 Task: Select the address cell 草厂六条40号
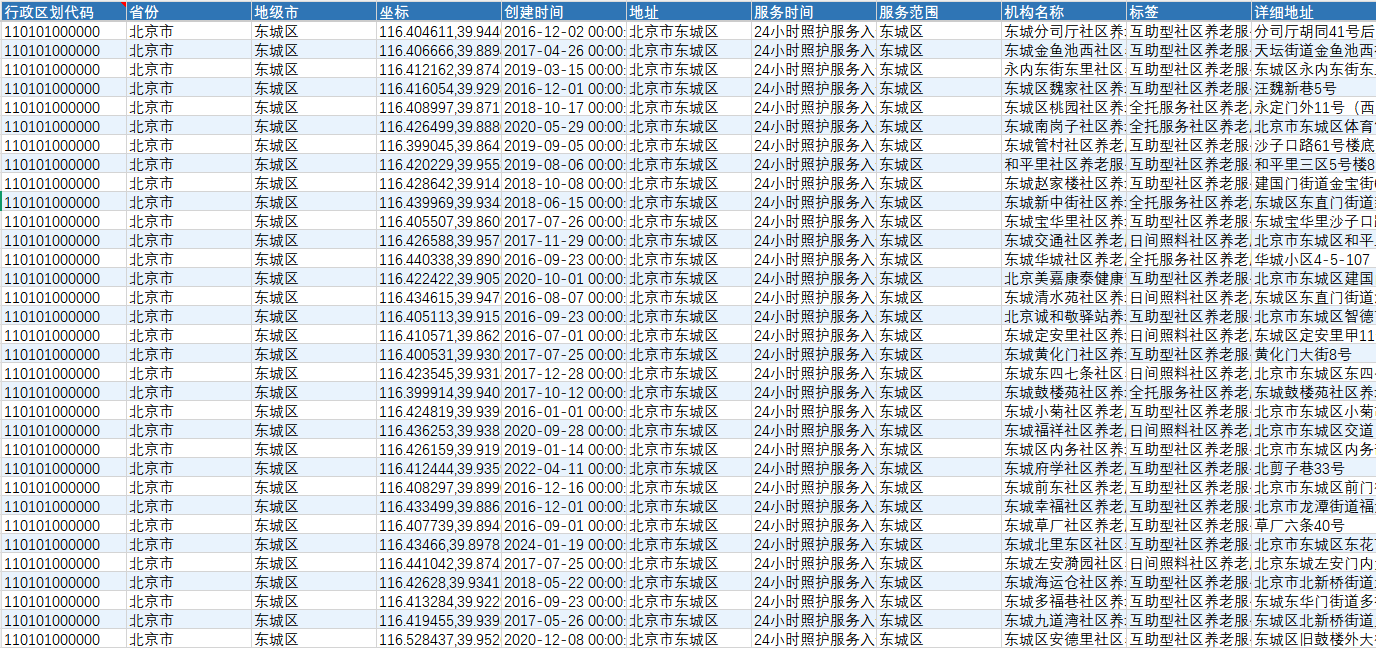[x=1313, y=525]
